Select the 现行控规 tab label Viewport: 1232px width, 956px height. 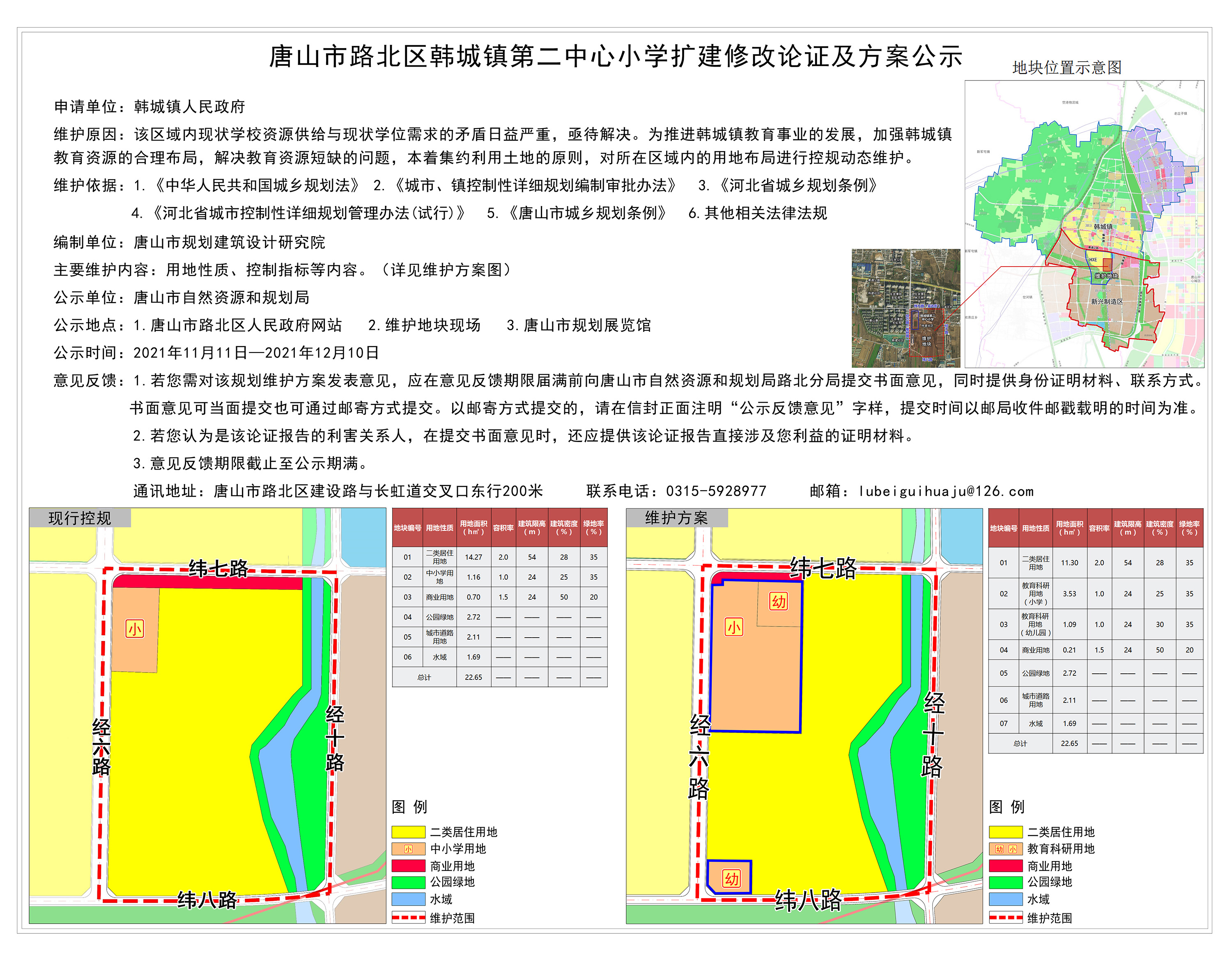point(80,518)
